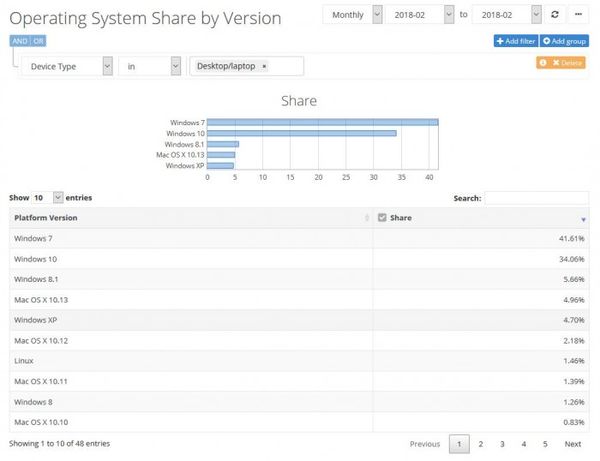This screenshot has width=600, height=461.
Task: Remove the Desktop/laptop filter tag
Action: point(264,66)
